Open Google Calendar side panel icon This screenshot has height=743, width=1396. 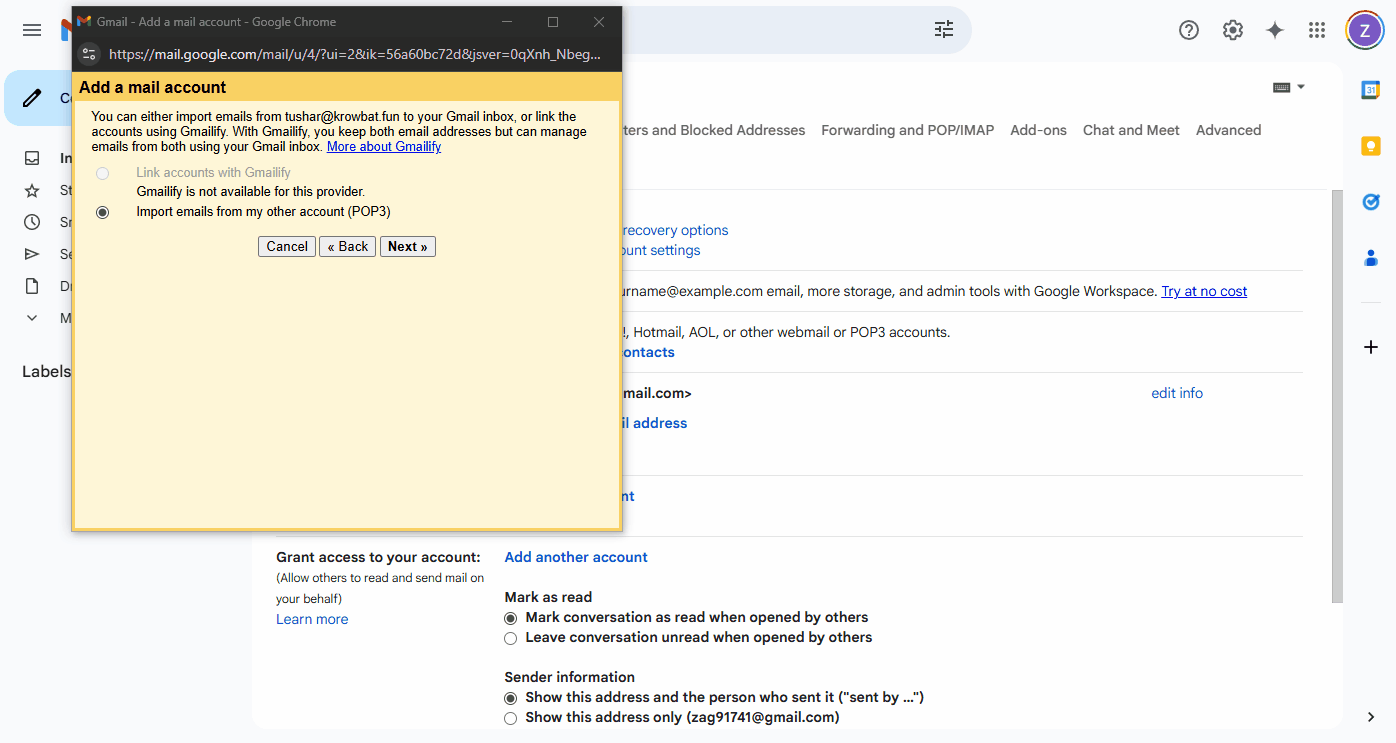click(1371, 90)
